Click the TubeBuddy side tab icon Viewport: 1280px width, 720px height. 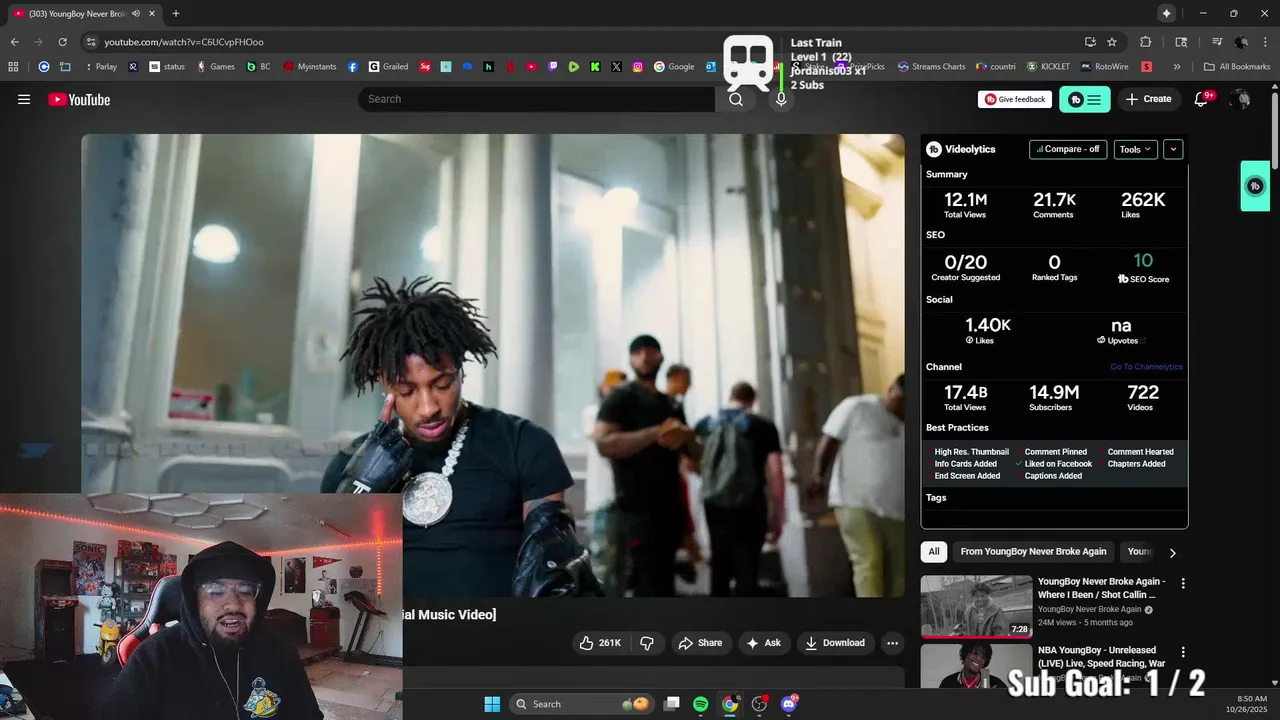1255,186
